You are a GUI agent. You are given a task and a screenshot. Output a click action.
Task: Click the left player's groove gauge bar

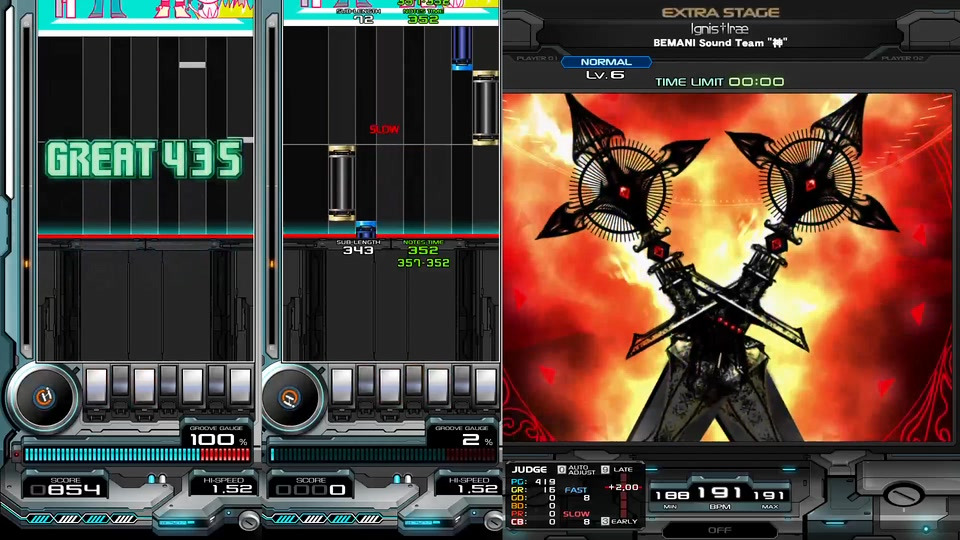[137, 454]
